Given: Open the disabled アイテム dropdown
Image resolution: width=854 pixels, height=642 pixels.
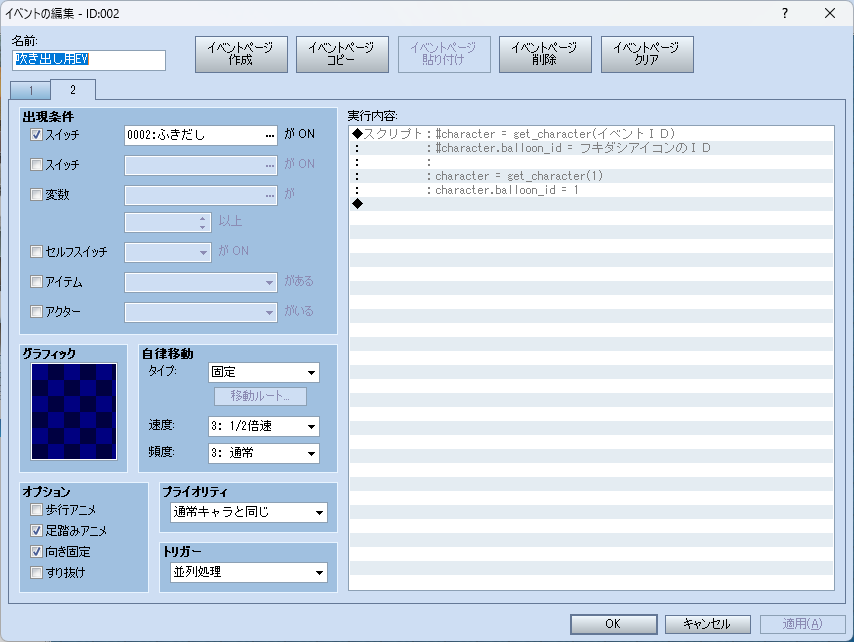Looking at the screenshot, I should (x=201, y=283).
